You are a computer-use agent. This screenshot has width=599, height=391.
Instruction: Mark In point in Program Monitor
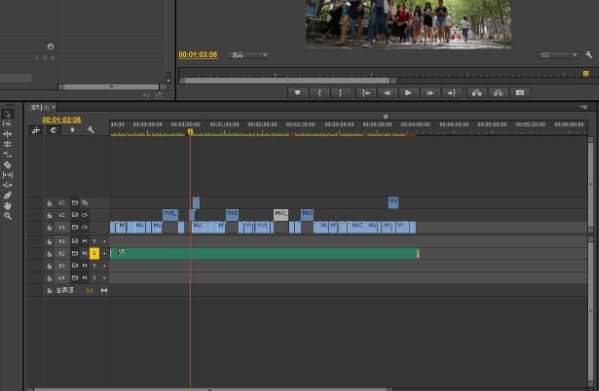[319, 93]
